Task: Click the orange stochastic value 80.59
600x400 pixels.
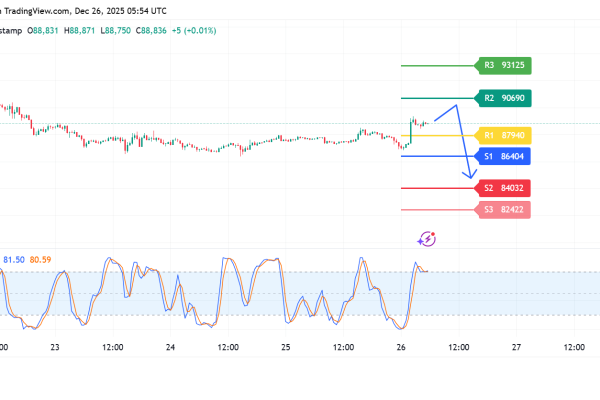Action: coord(41,261)
